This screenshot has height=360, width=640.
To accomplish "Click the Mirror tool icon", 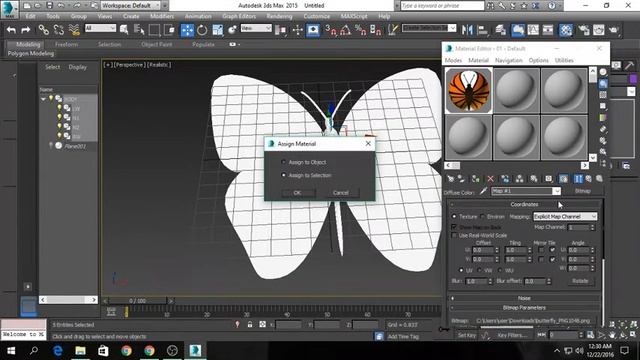I will [467, 30].
